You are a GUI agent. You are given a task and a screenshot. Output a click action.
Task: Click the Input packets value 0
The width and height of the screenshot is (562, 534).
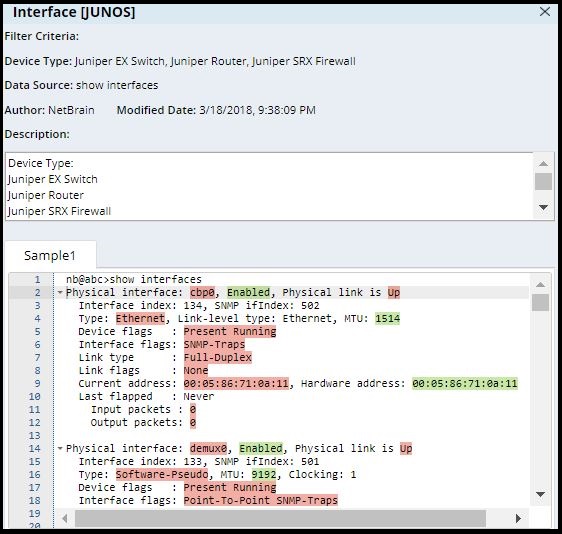(193, 409)
